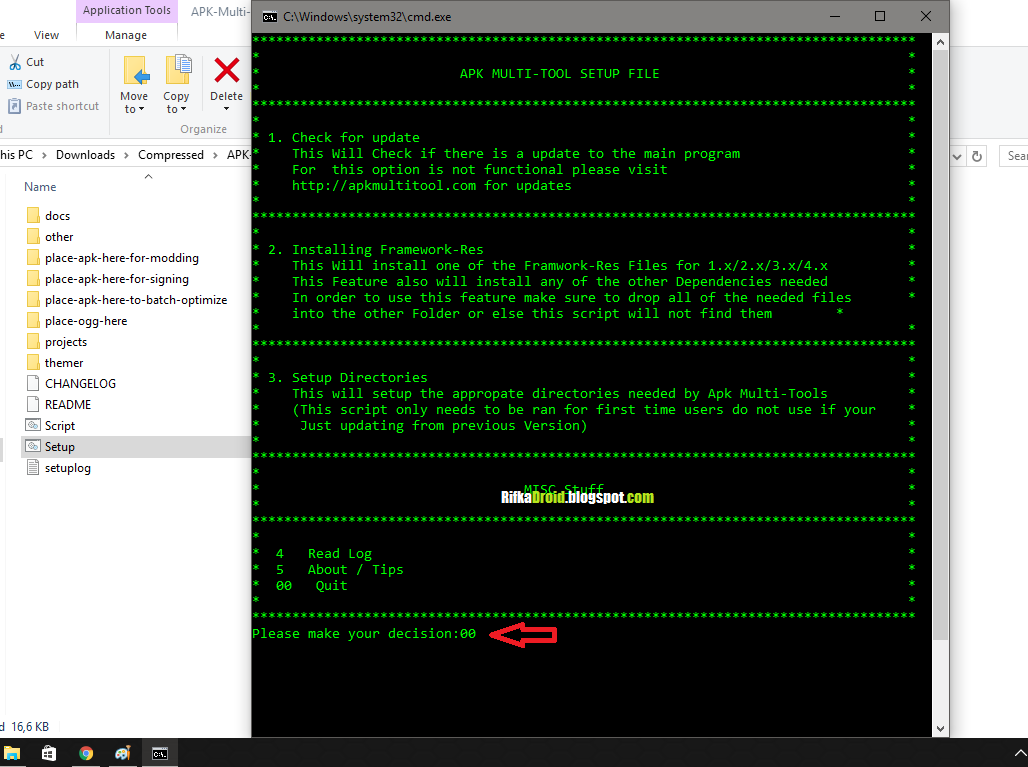The image size is (1028, 767).
Task: Expand the Delete dropdown arrow
Action: point(227,109)
